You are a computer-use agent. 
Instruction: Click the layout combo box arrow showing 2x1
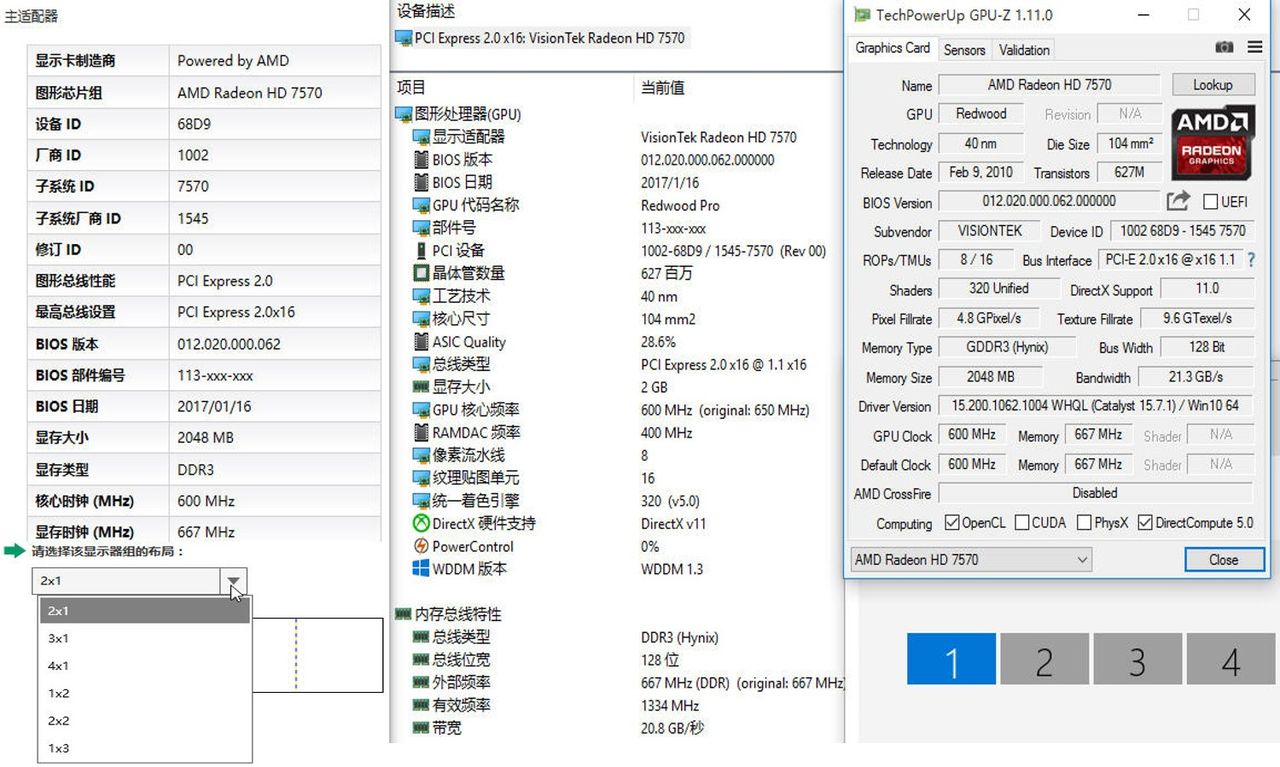pos(233,581)
